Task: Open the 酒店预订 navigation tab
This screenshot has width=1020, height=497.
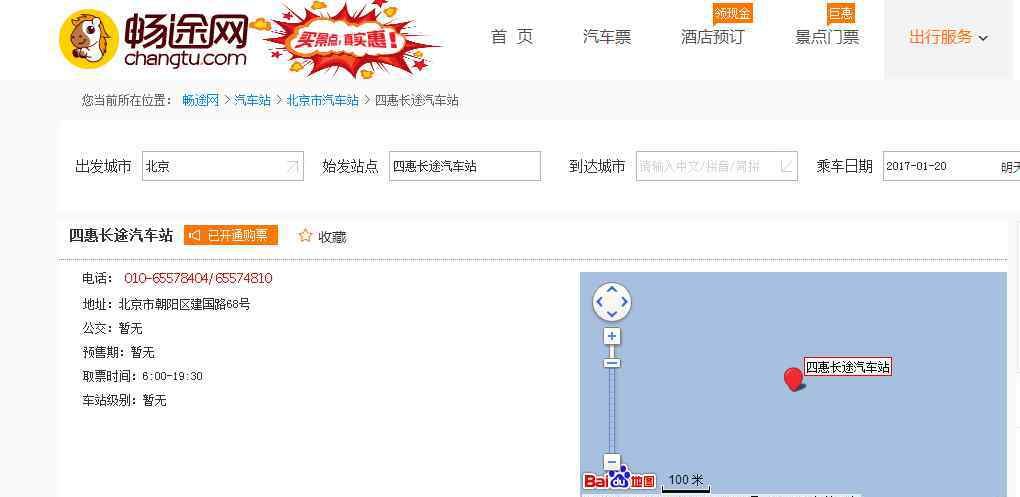Action: pyautogui.click(x=712, y=37)
